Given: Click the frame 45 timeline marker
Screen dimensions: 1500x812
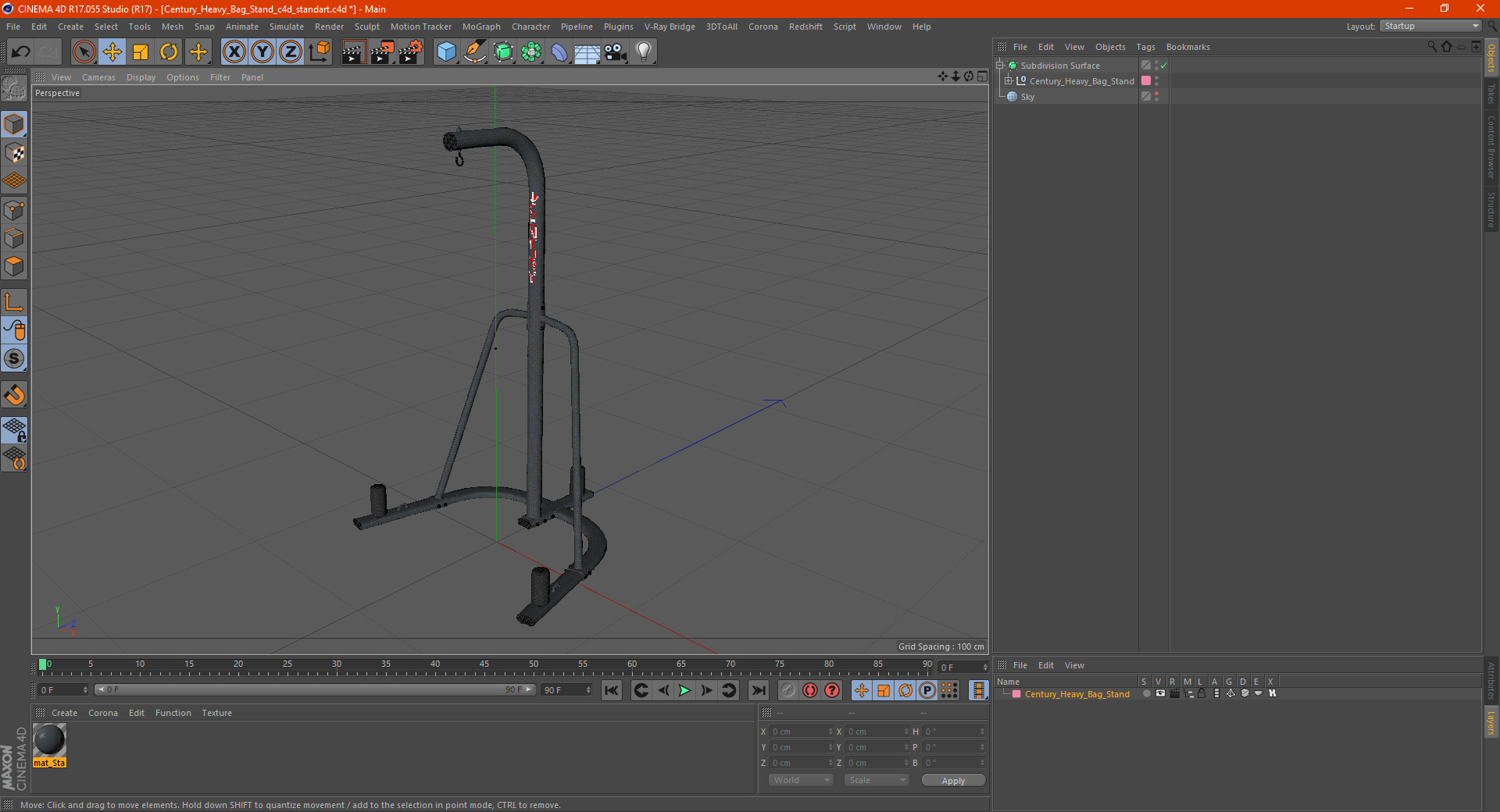Looking at the screenshot, I should coord(484,664).
